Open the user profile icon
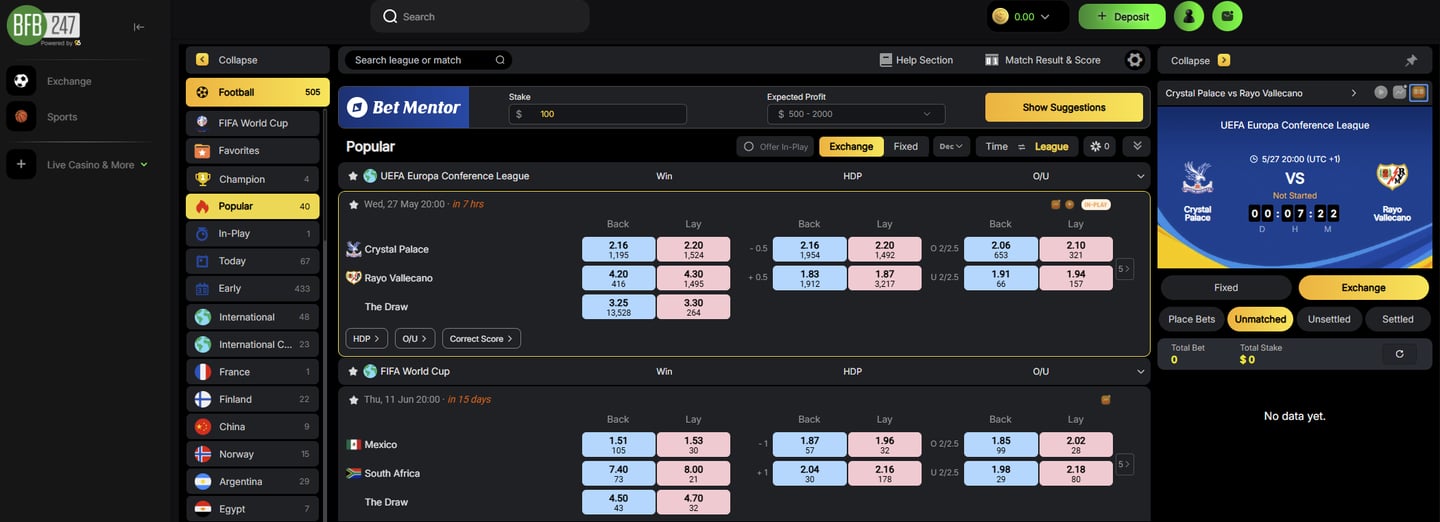Viewport: 1440px width, 522px height. (1189, 16)
